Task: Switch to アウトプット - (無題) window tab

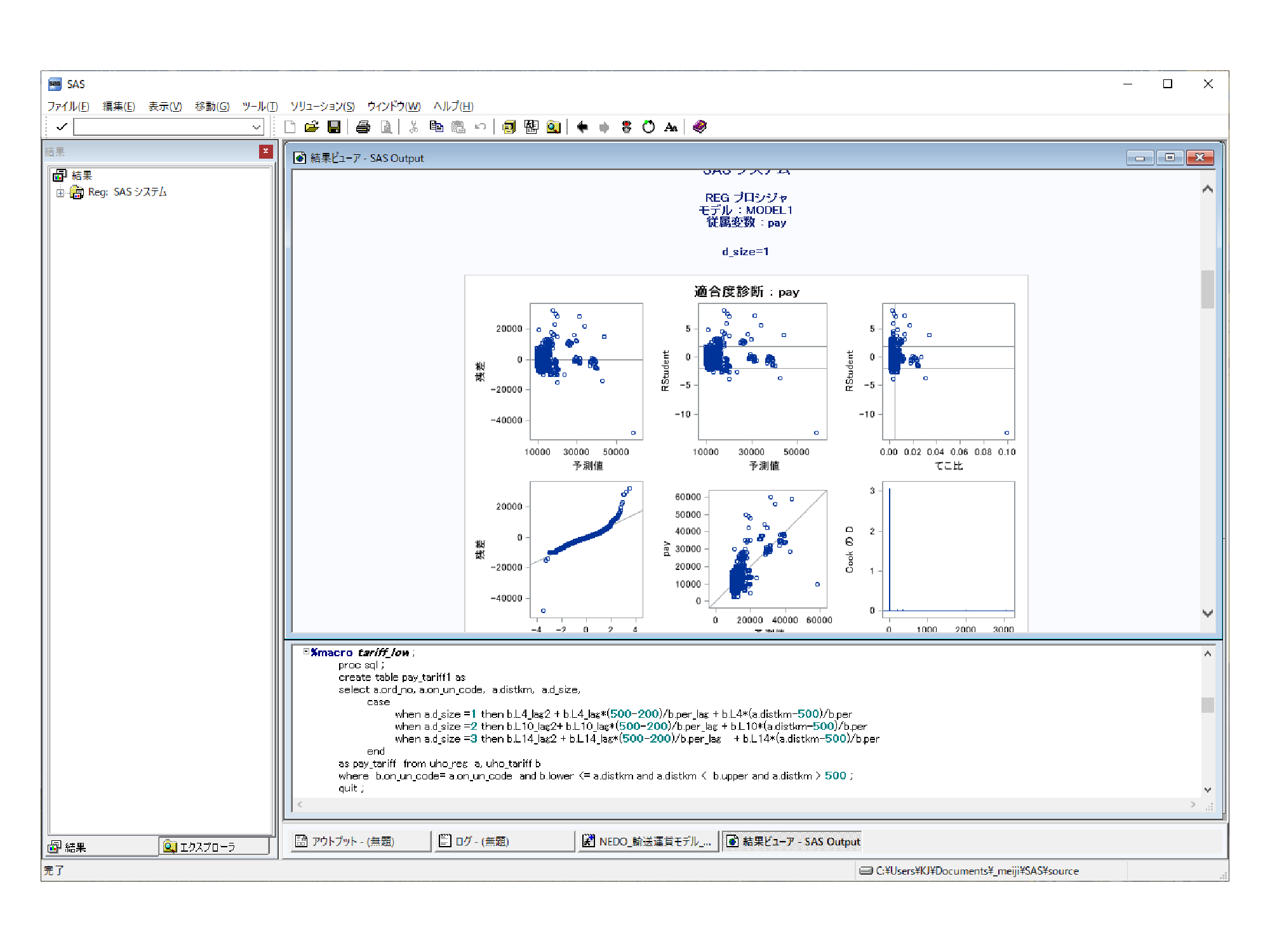Action: point(360,841)
